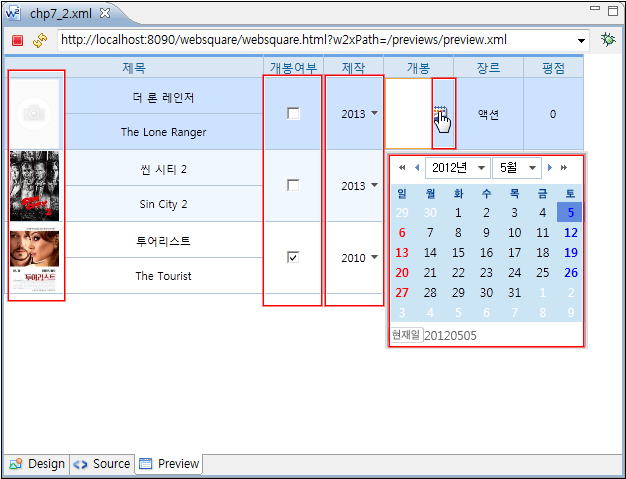Switch to the Design tab
This screenshot has width=626, height=479.
[37, 464]
